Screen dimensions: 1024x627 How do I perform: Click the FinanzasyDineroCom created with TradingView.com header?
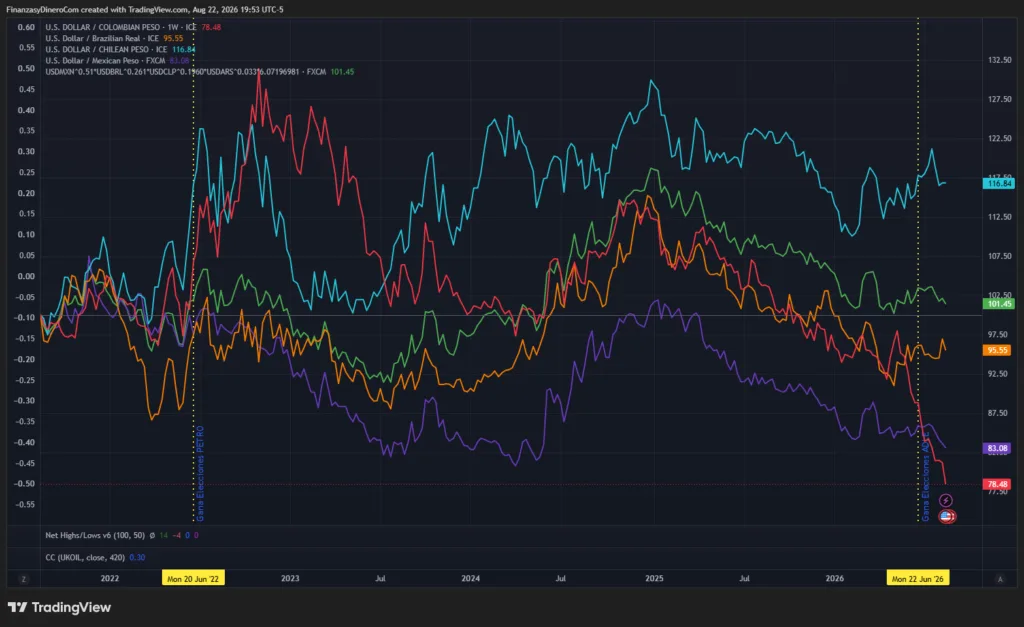(x=145, y=10)
